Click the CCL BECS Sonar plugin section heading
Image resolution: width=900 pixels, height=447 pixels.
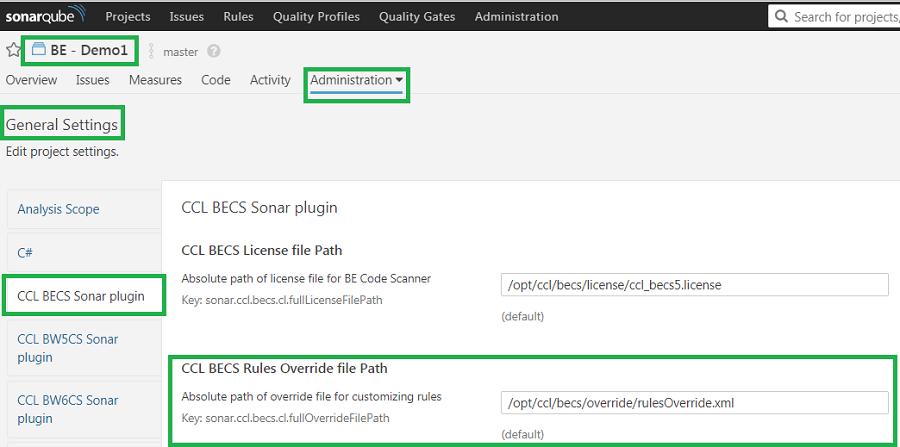click(259, 207)
